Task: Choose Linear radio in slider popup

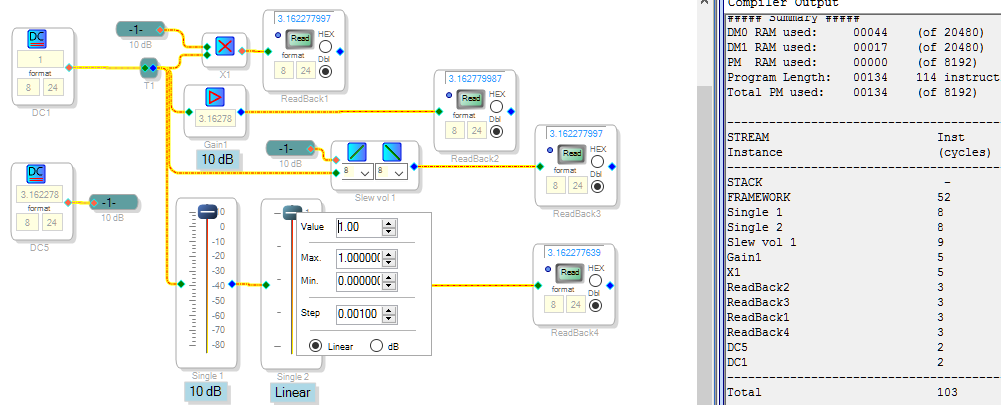Action: [x=315, y=346]
